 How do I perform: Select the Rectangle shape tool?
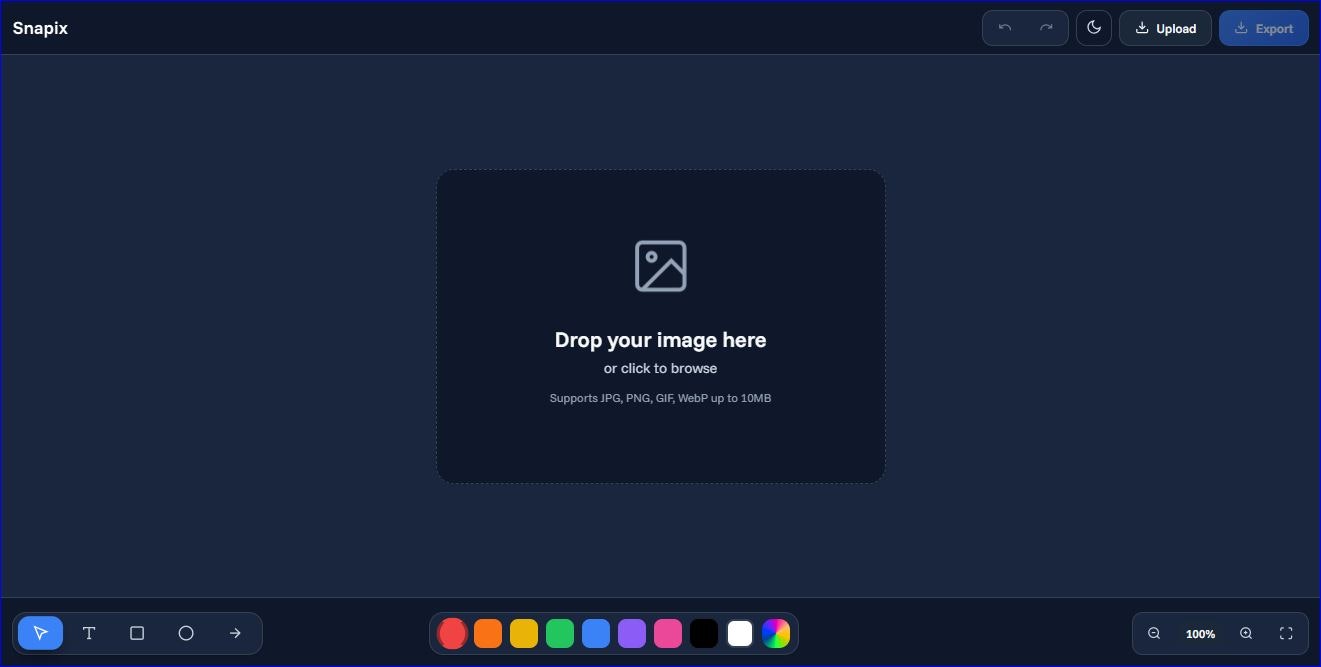[x=137, y=633]
